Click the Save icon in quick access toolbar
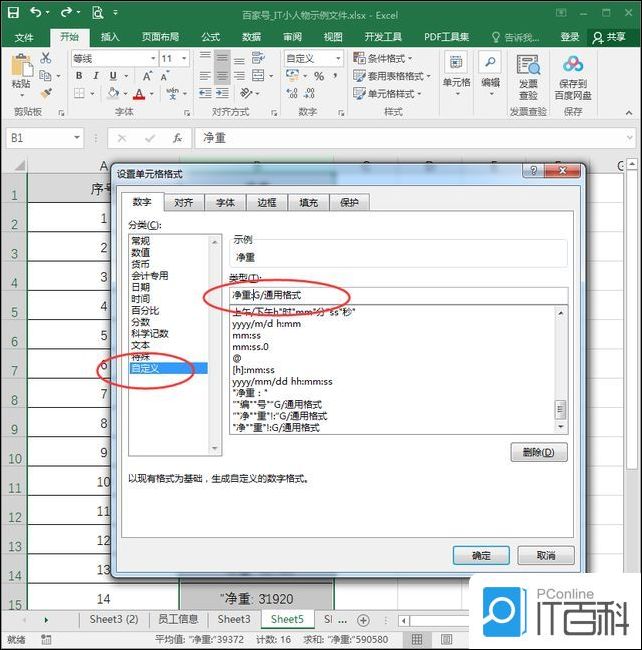Image resolution: width=642 pixels, height=650 pixels. [13, 12]
